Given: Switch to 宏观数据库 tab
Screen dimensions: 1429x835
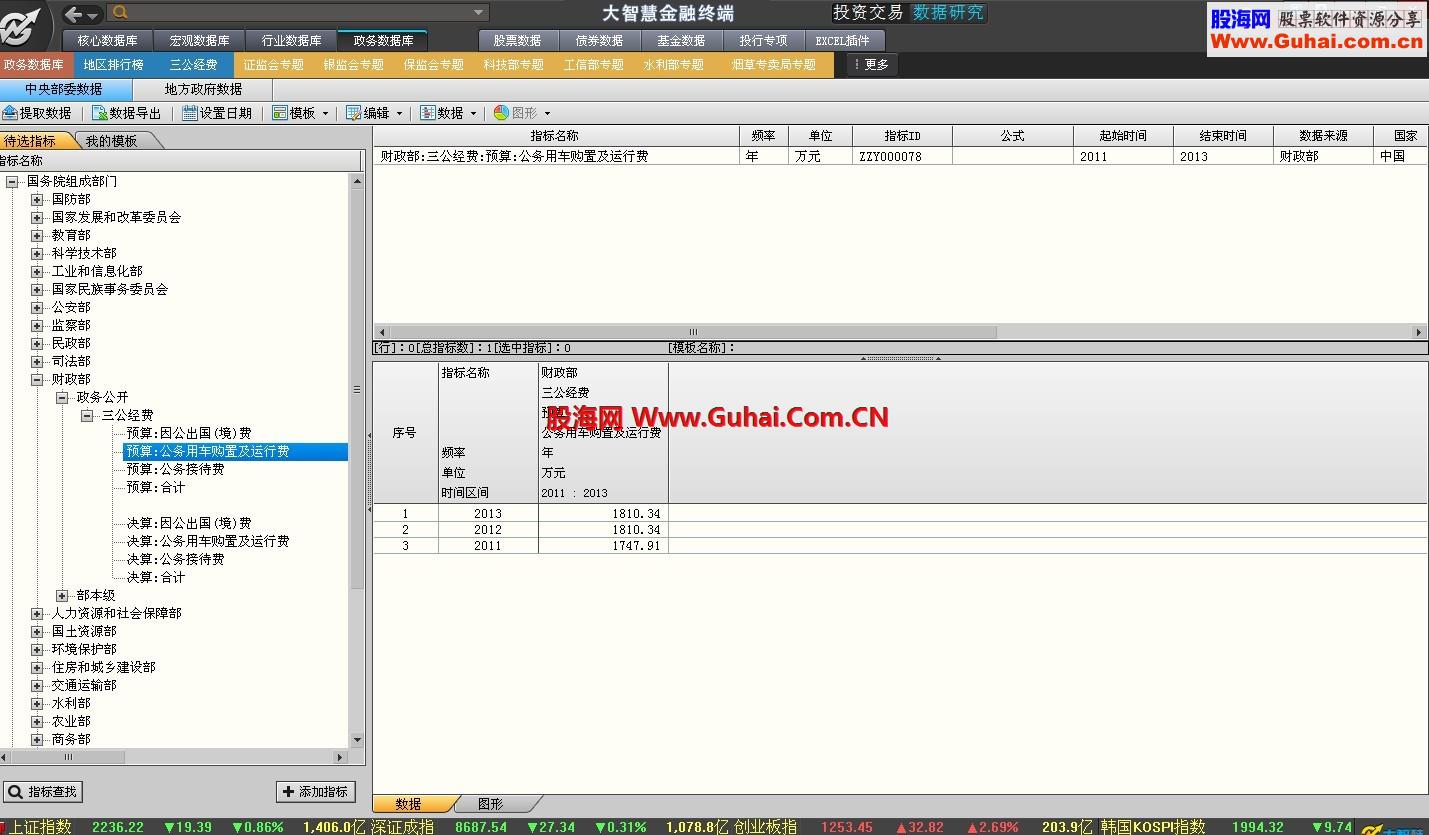Looking at the screenshot, I should 199,41.
